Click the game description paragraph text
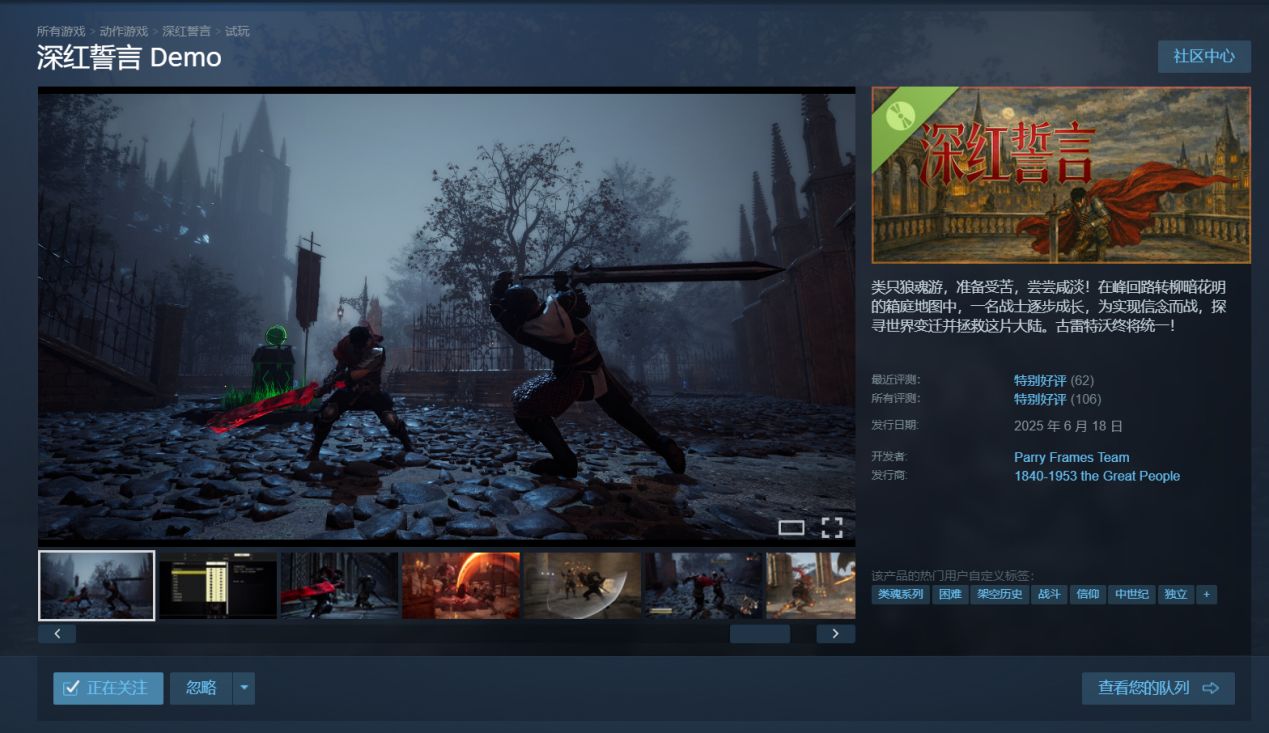 (x=1050, y=306)
